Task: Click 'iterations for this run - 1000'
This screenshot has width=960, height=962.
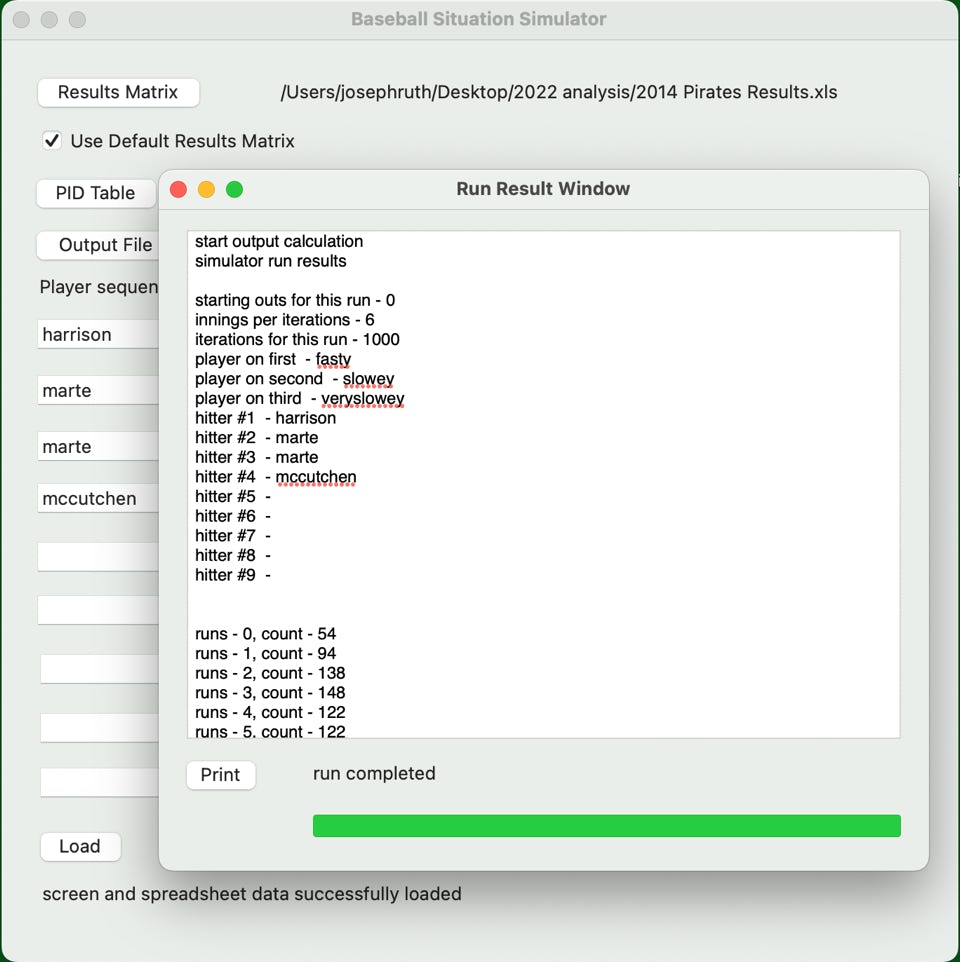Action: [298, 339]
